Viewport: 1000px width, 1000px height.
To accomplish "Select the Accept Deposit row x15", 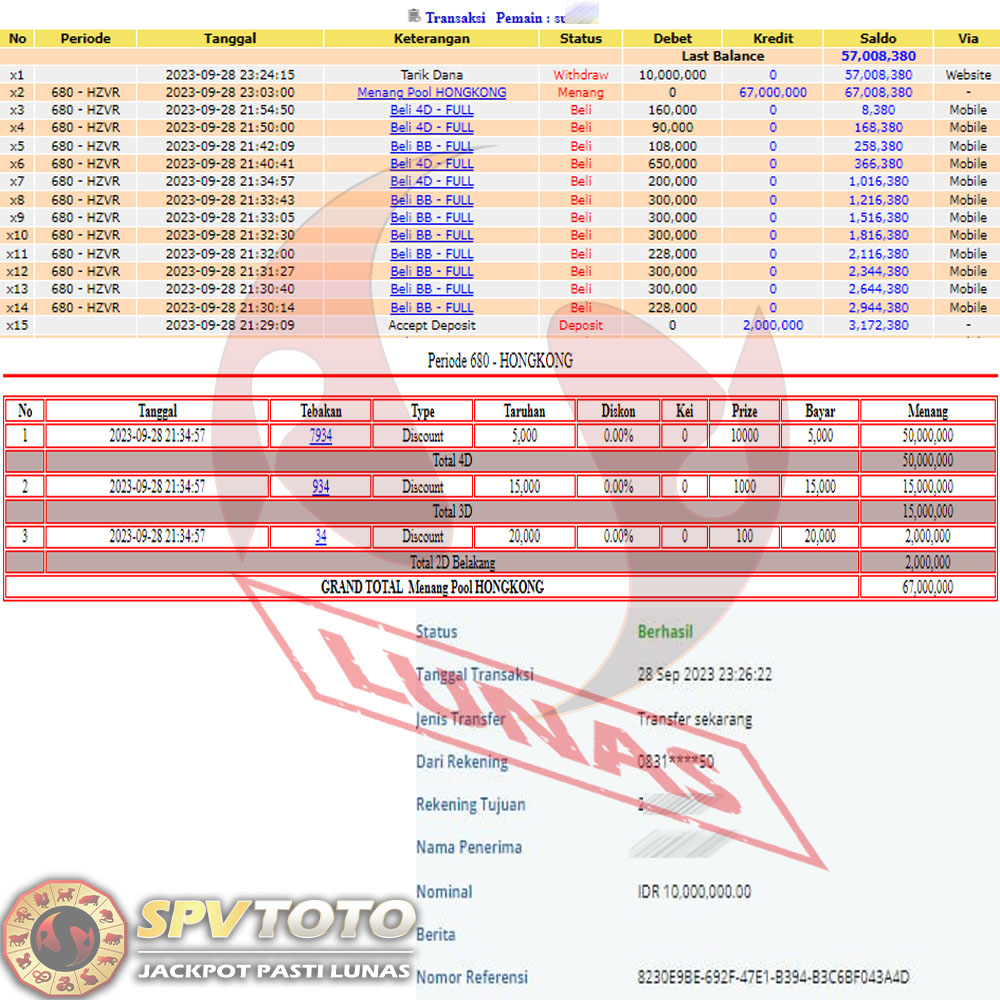I will click(432, 326).
